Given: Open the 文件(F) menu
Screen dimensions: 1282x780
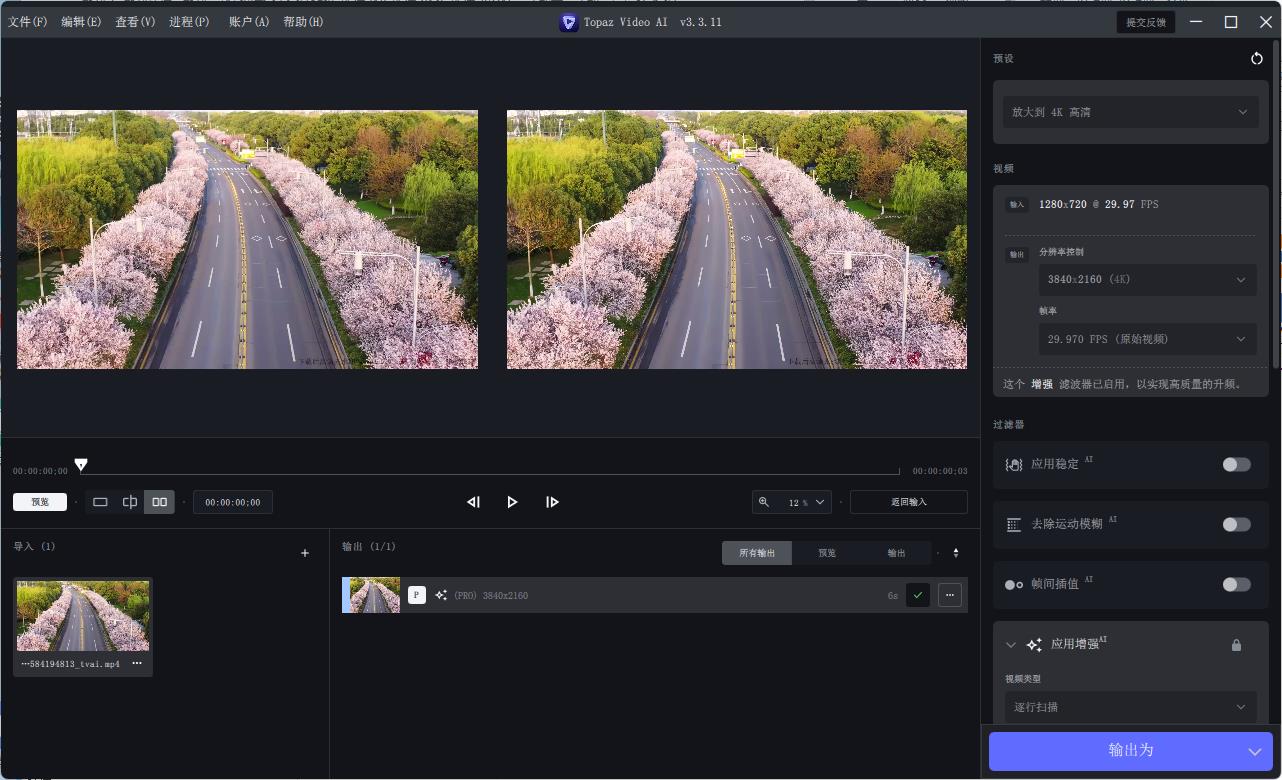Looking at the screenshot, I should [28, 22].
